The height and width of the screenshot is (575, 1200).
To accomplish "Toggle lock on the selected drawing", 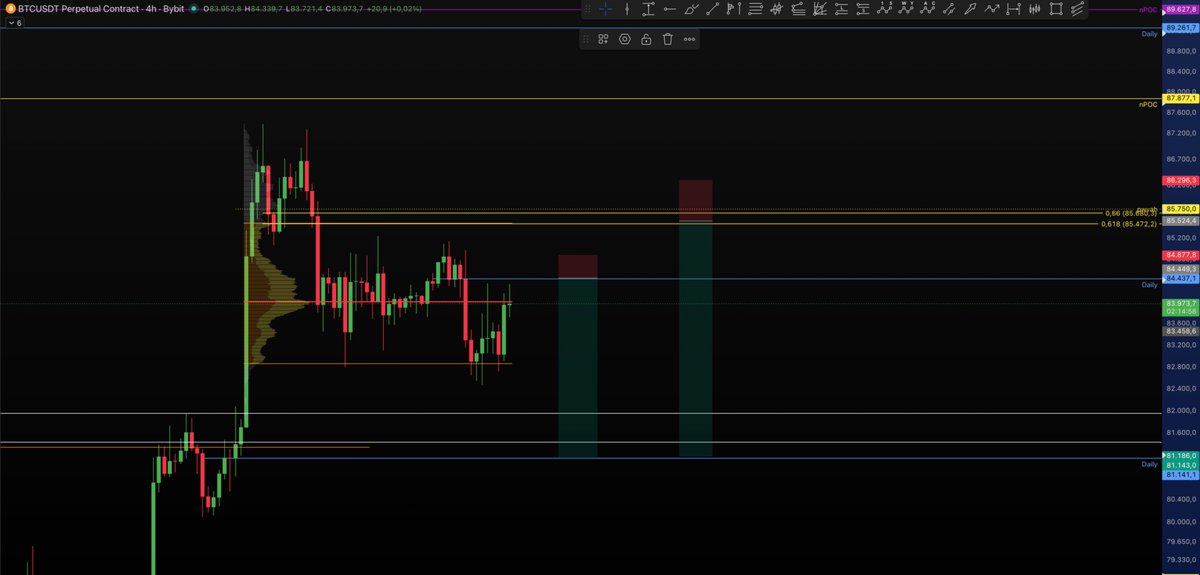I will (x=646, y=39).
